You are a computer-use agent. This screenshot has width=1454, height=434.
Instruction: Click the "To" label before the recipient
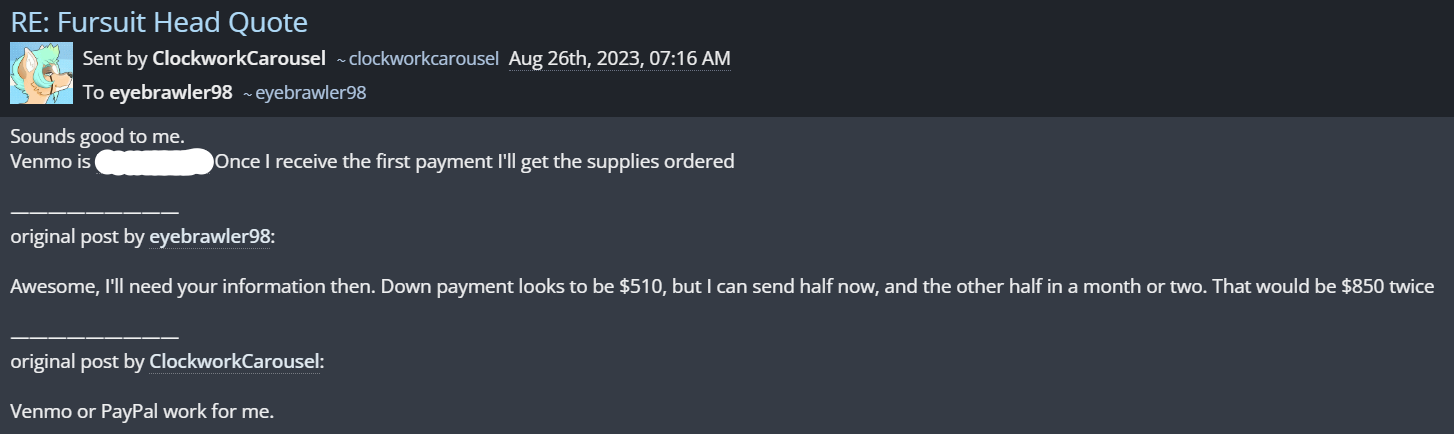pos(93,92)
